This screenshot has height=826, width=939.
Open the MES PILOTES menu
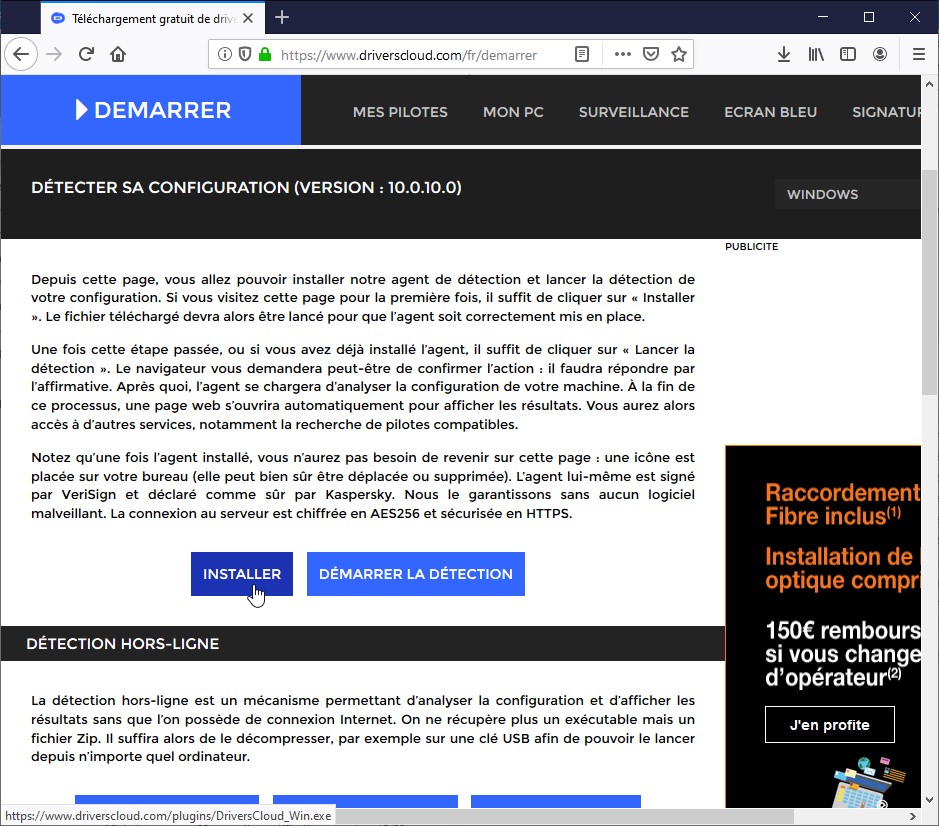pos(400,112)
